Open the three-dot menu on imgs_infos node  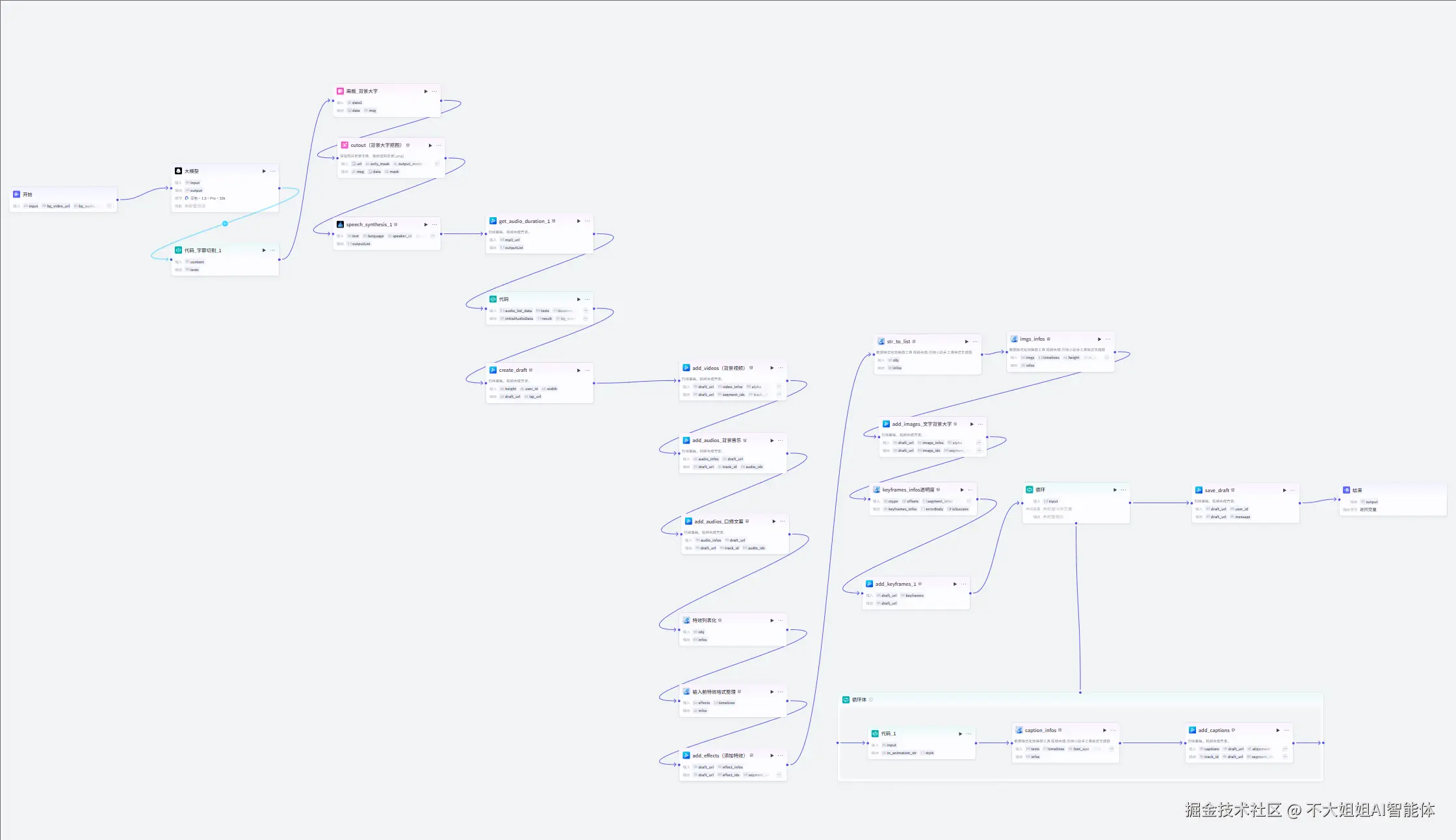point(1108,339)
